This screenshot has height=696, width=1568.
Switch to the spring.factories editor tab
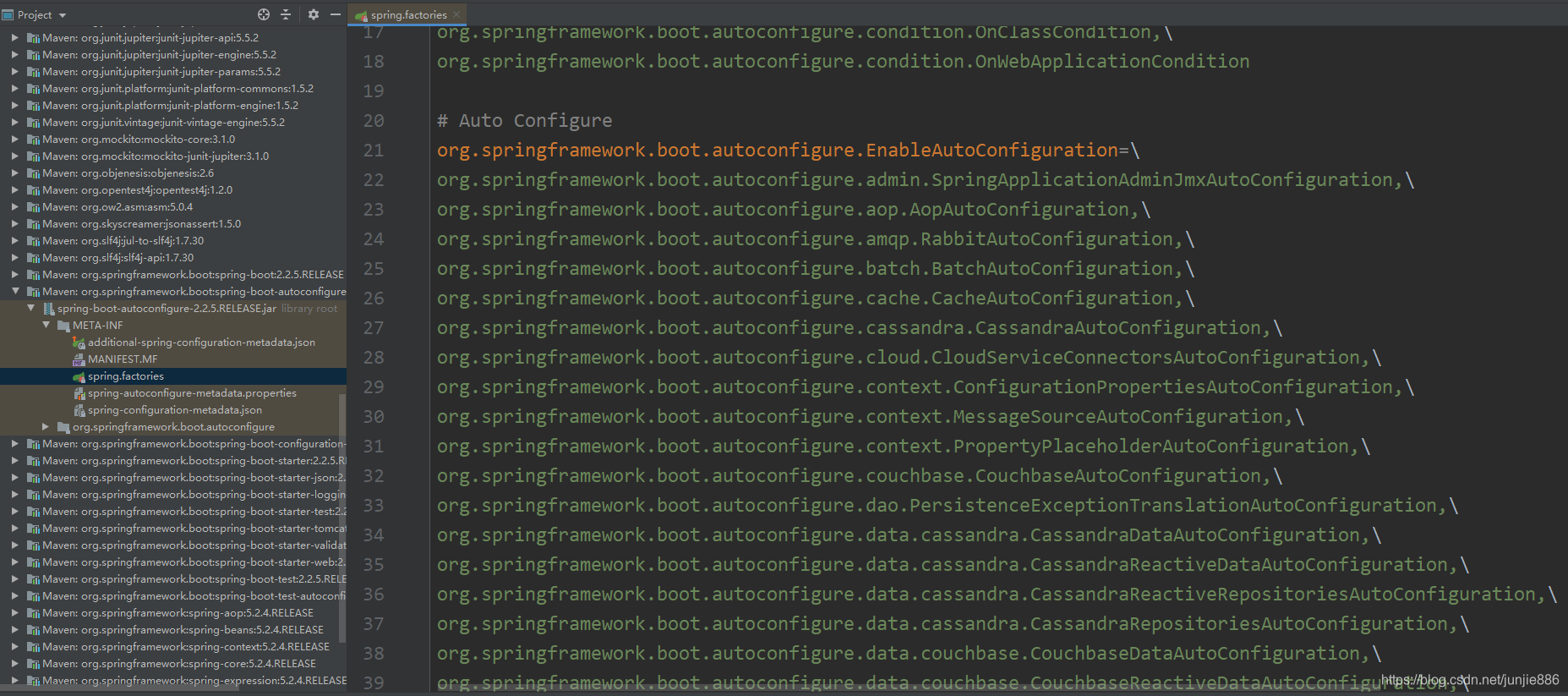coord(408,14)
